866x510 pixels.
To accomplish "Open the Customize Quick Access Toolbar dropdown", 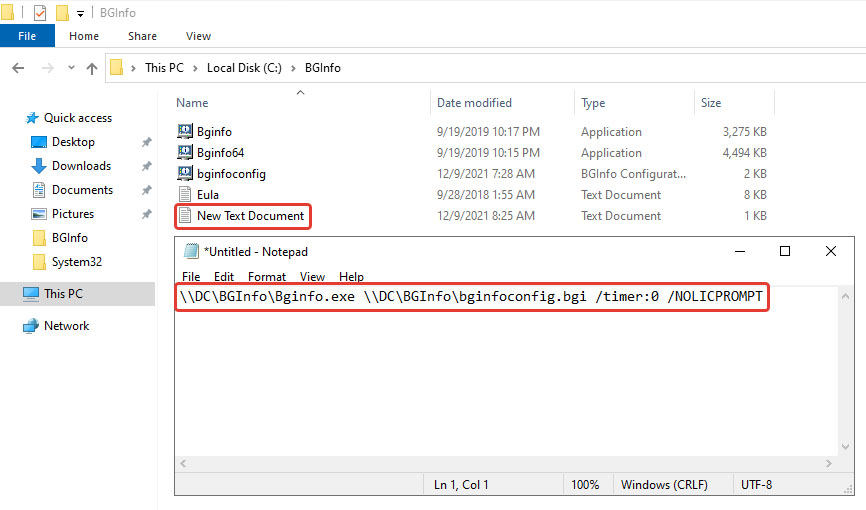I will (80, 13).
